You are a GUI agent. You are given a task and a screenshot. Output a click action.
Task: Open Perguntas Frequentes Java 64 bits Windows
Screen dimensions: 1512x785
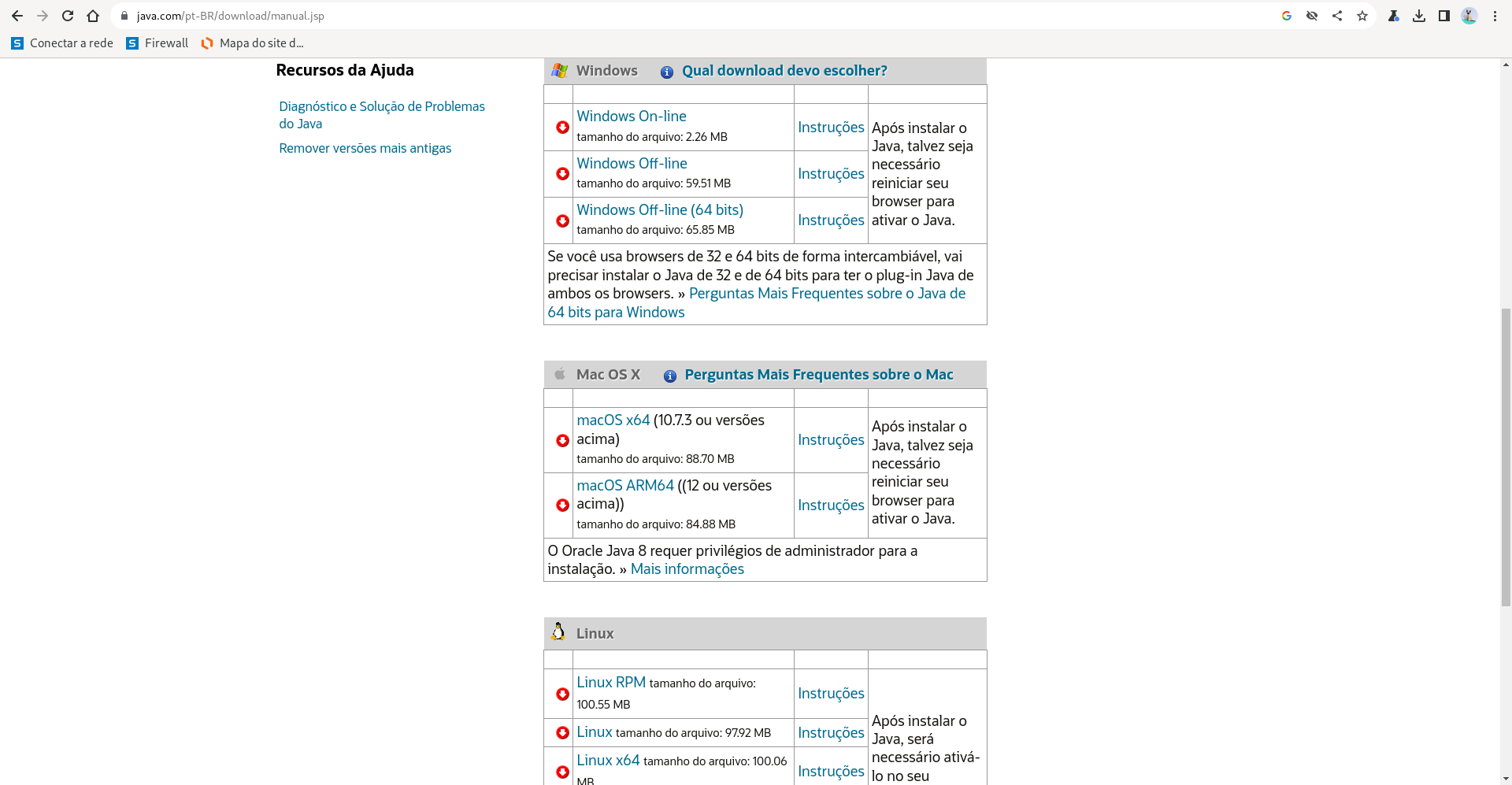756,303
